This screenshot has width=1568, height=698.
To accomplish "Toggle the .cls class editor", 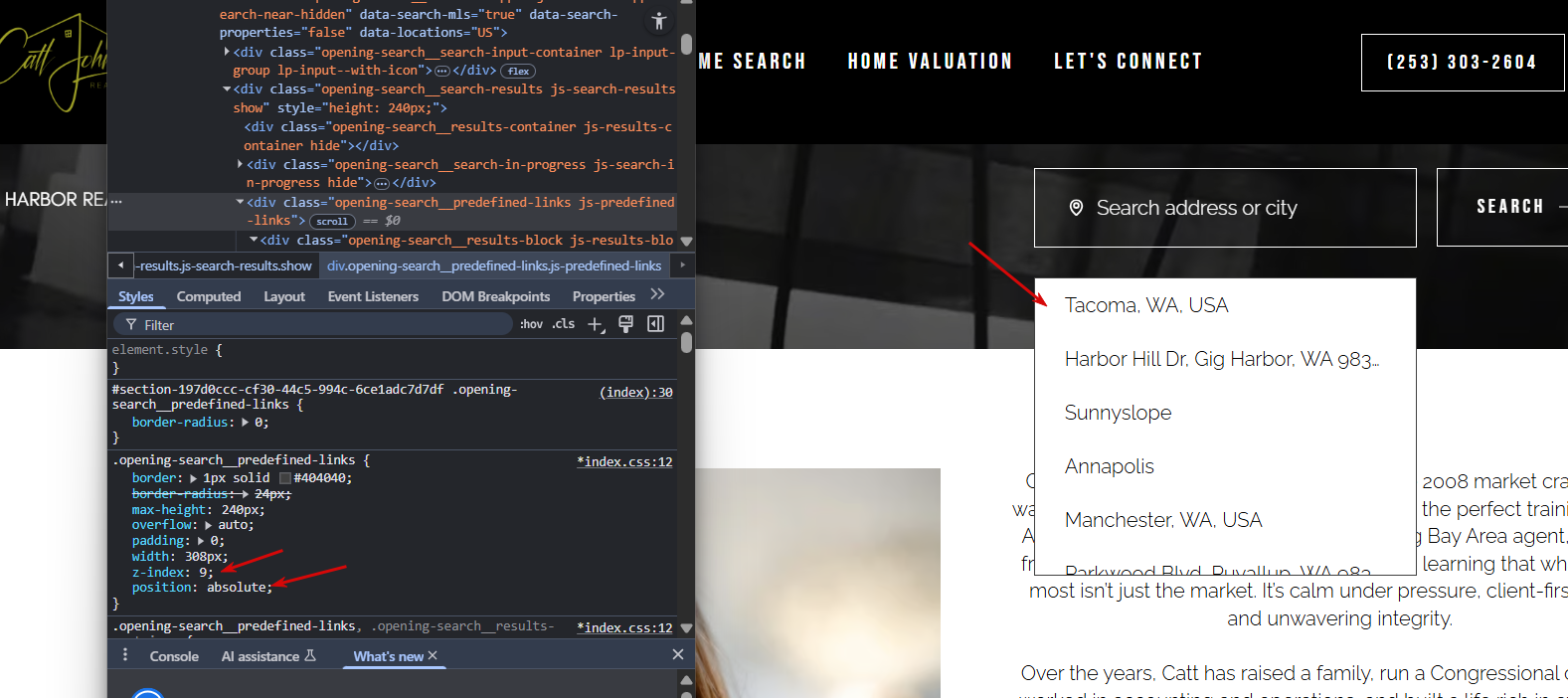I will (x=564, y=324).
